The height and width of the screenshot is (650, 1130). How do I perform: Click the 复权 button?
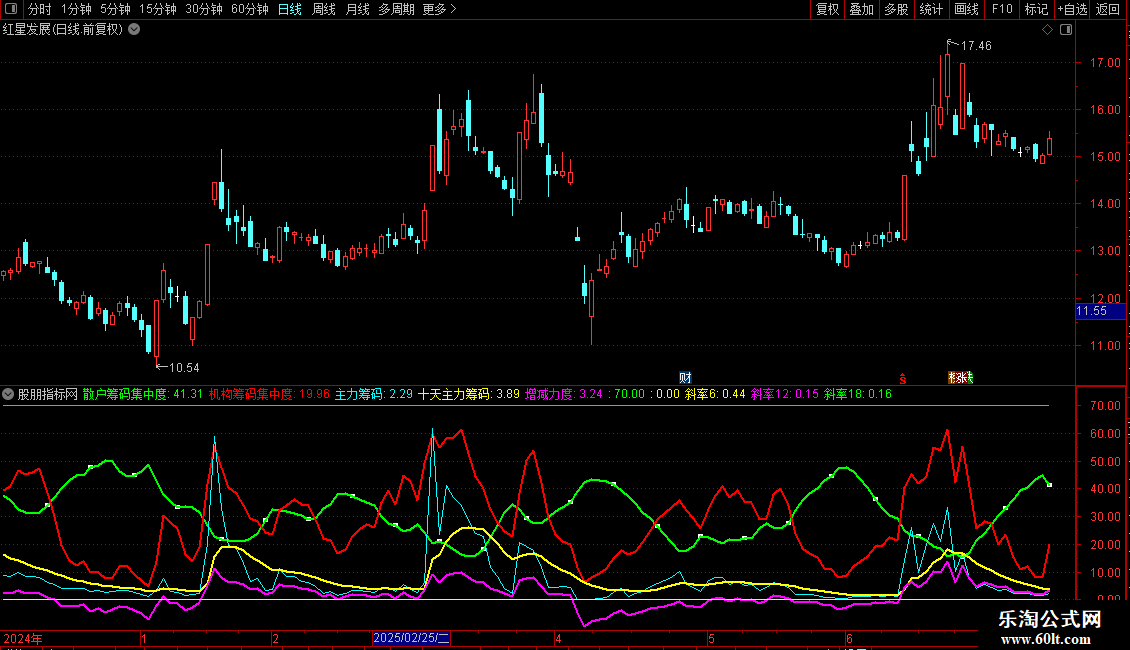[827, 9]
